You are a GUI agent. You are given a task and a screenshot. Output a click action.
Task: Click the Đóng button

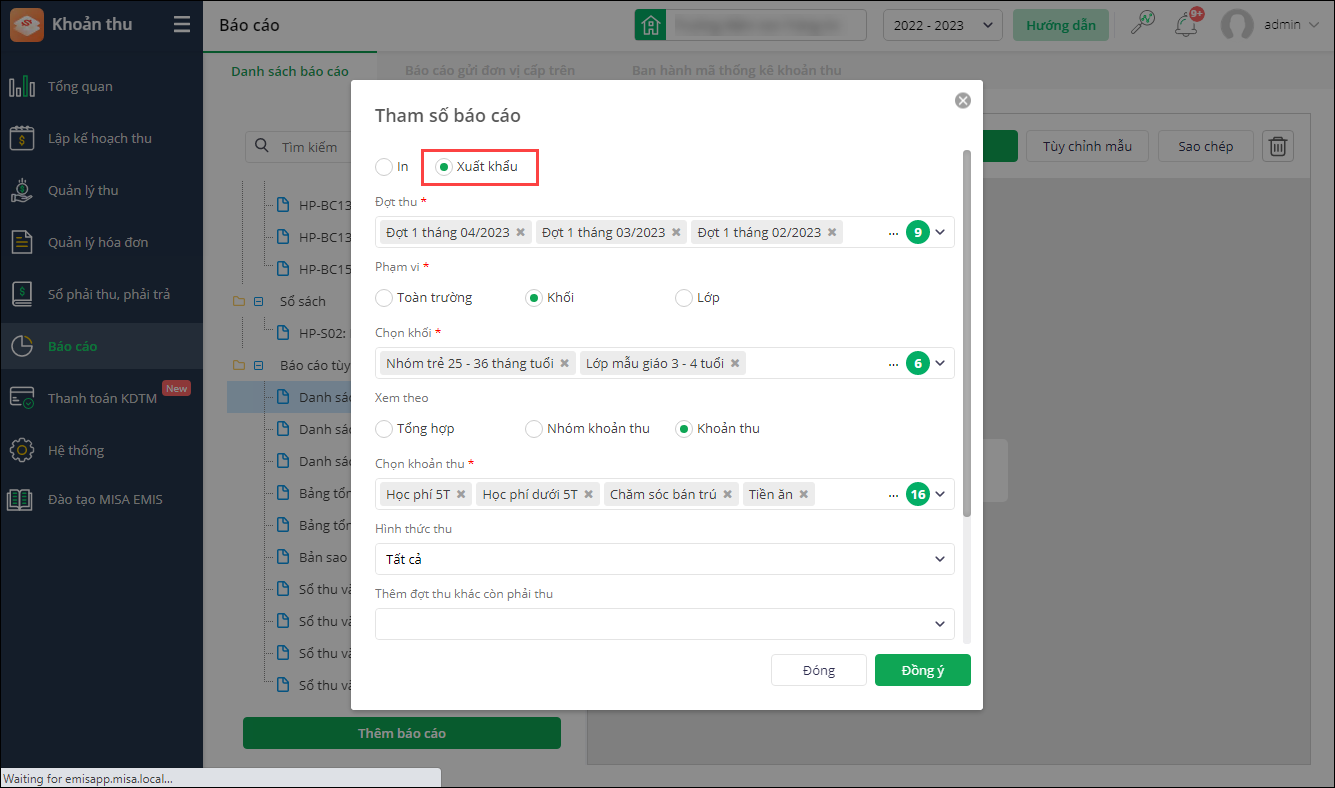point(819,670)
